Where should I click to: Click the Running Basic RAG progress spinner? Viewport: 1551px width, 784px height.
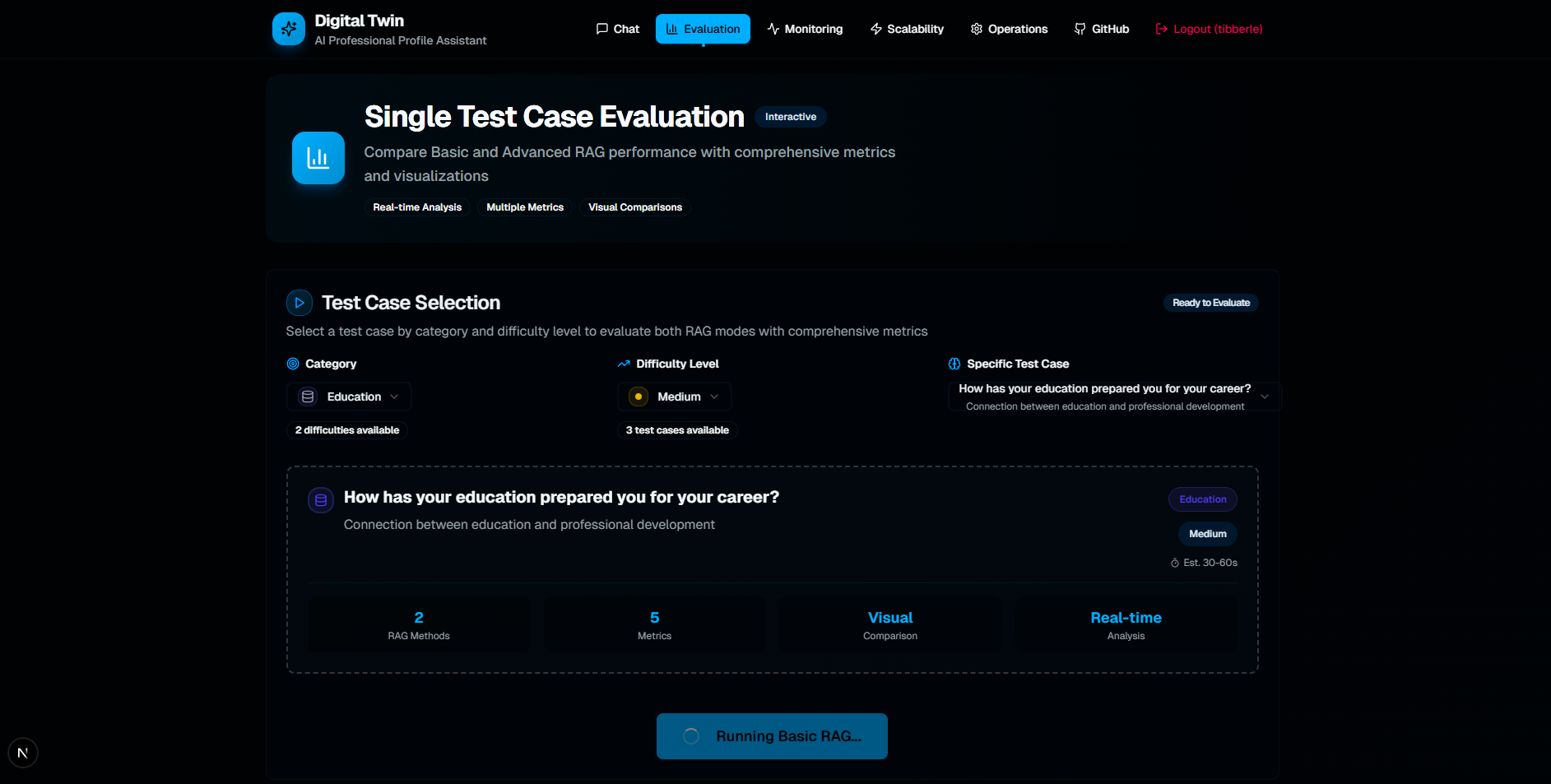[x=692, y=735]
